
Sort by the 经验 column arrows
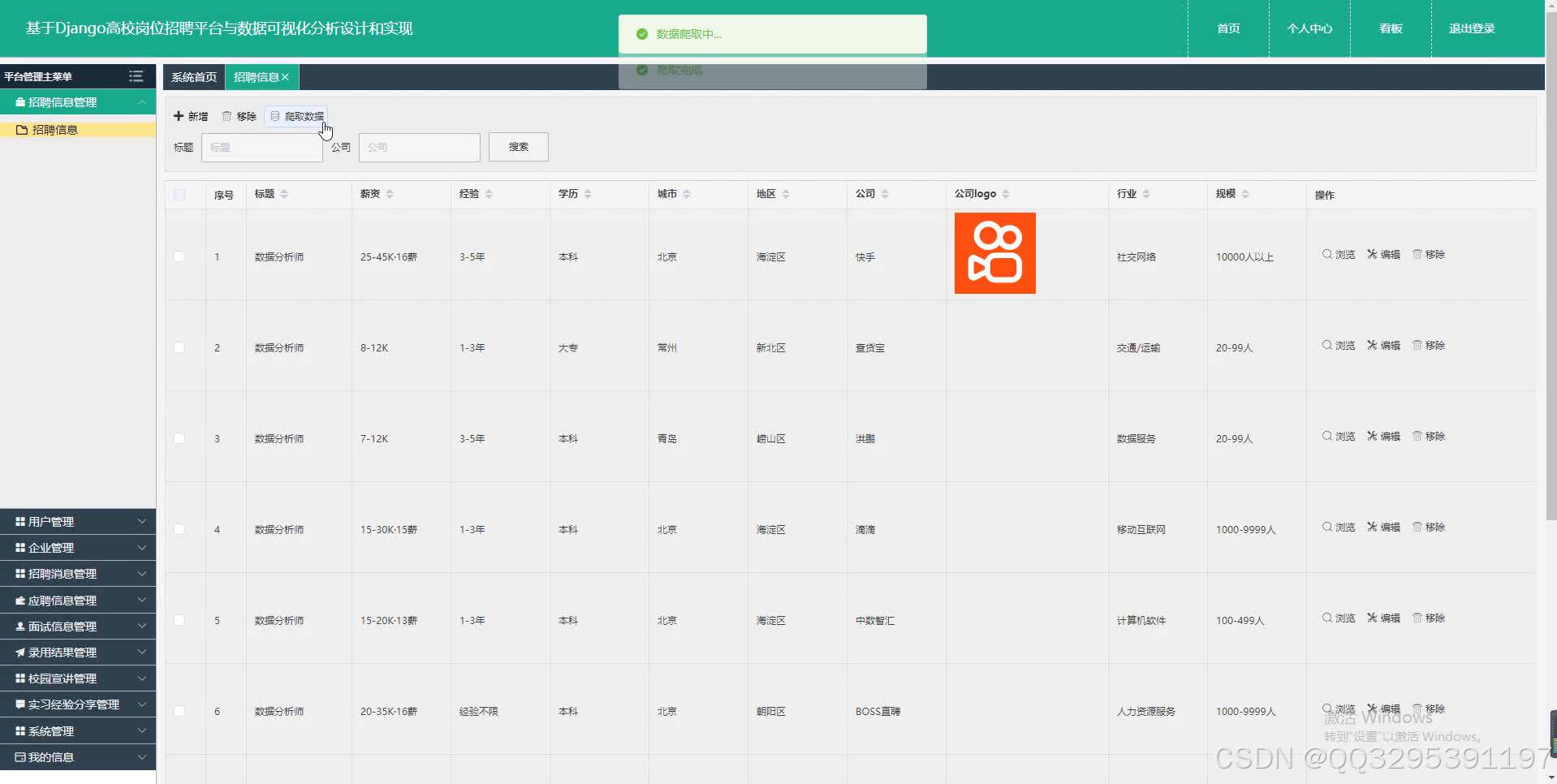pyautogui.click(x=489, y=194)
